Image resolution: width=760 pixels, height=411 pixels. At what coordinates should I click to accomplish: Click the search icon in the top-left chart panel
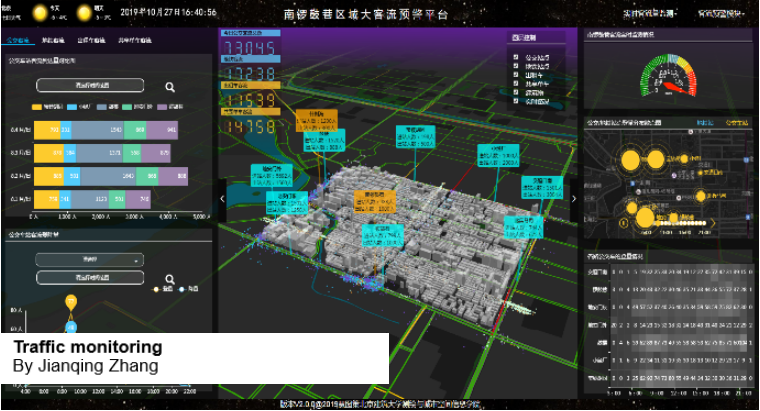(x=171, y=87)
